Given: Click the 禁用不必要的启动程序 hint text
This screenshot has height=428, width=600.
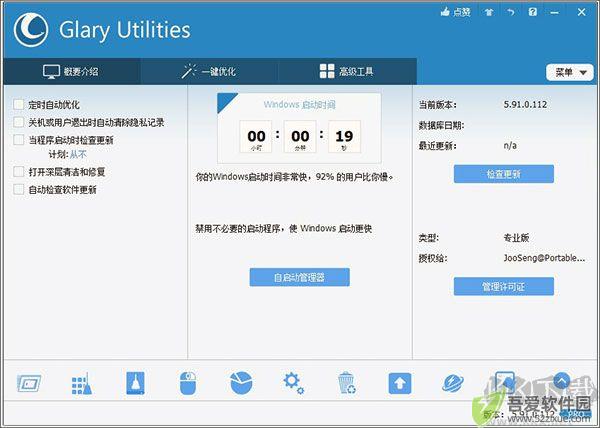Looking at the screenshot, I should click(x=284, y=228).
